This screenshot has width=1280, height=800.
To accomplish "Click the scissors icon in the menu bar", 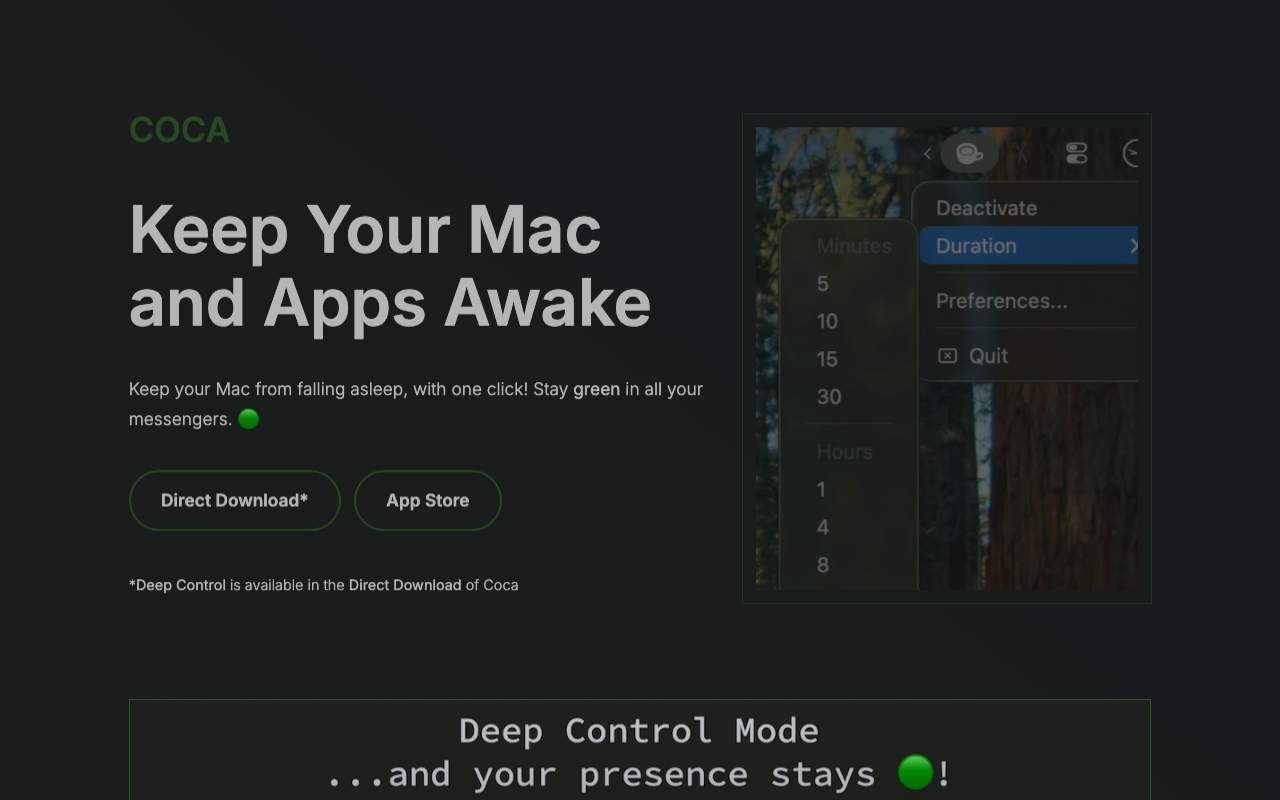I will [x=1021, y=153].
